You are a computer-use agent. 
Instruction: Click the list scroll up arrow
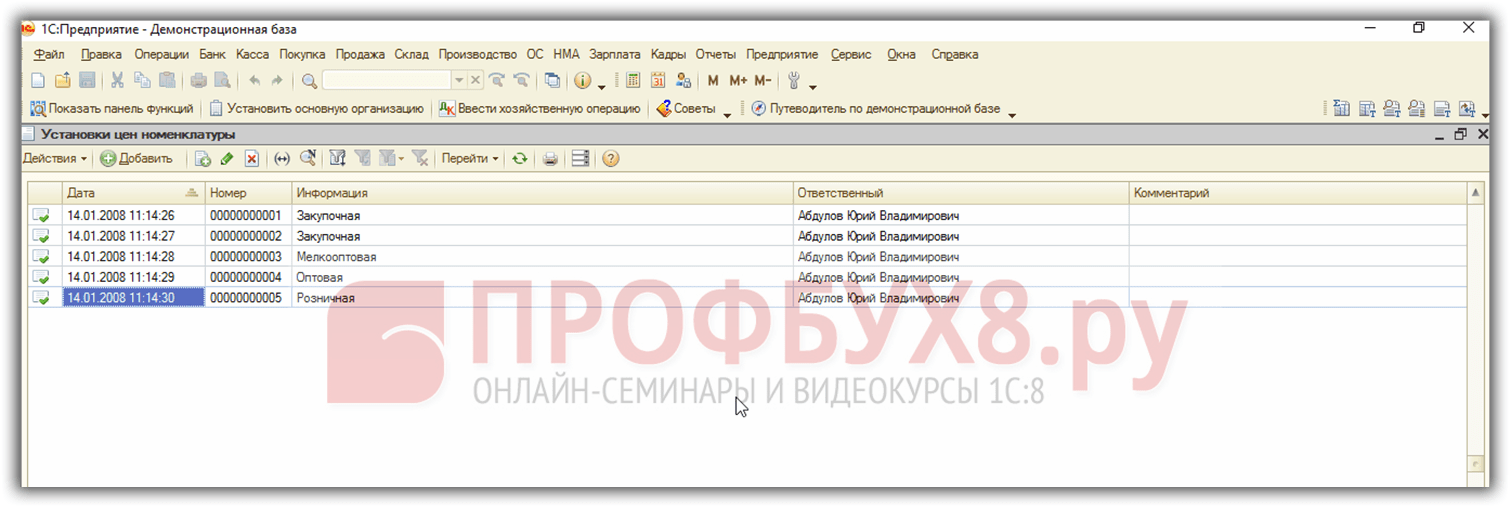point(1476,192)
